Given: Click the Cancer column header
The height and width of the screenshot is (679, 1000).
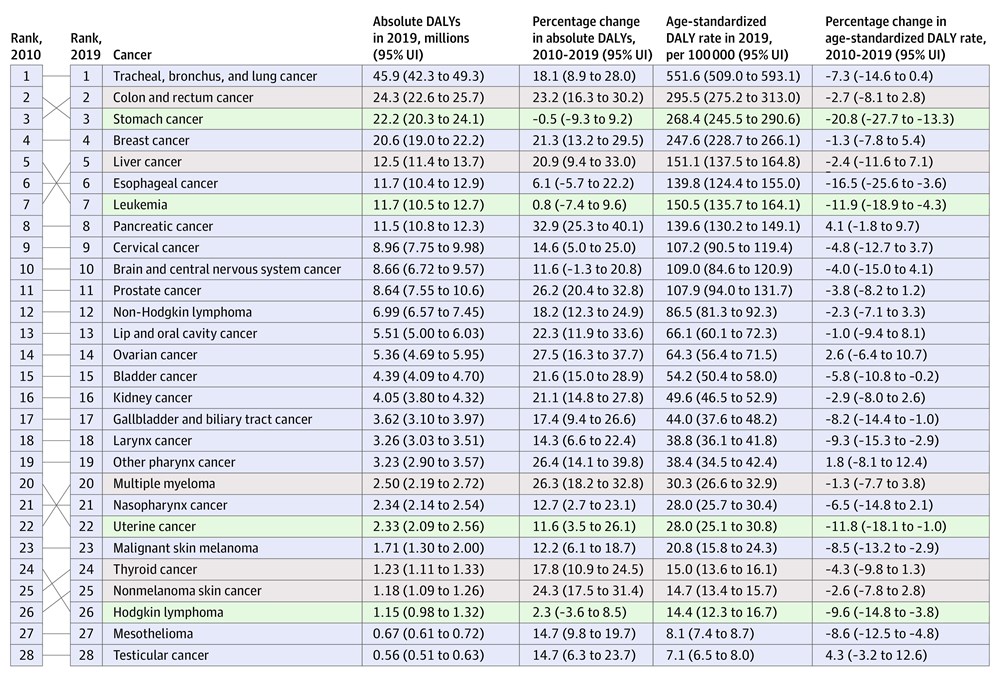Looking at the screenshot, I should click(x=132, y=55).
